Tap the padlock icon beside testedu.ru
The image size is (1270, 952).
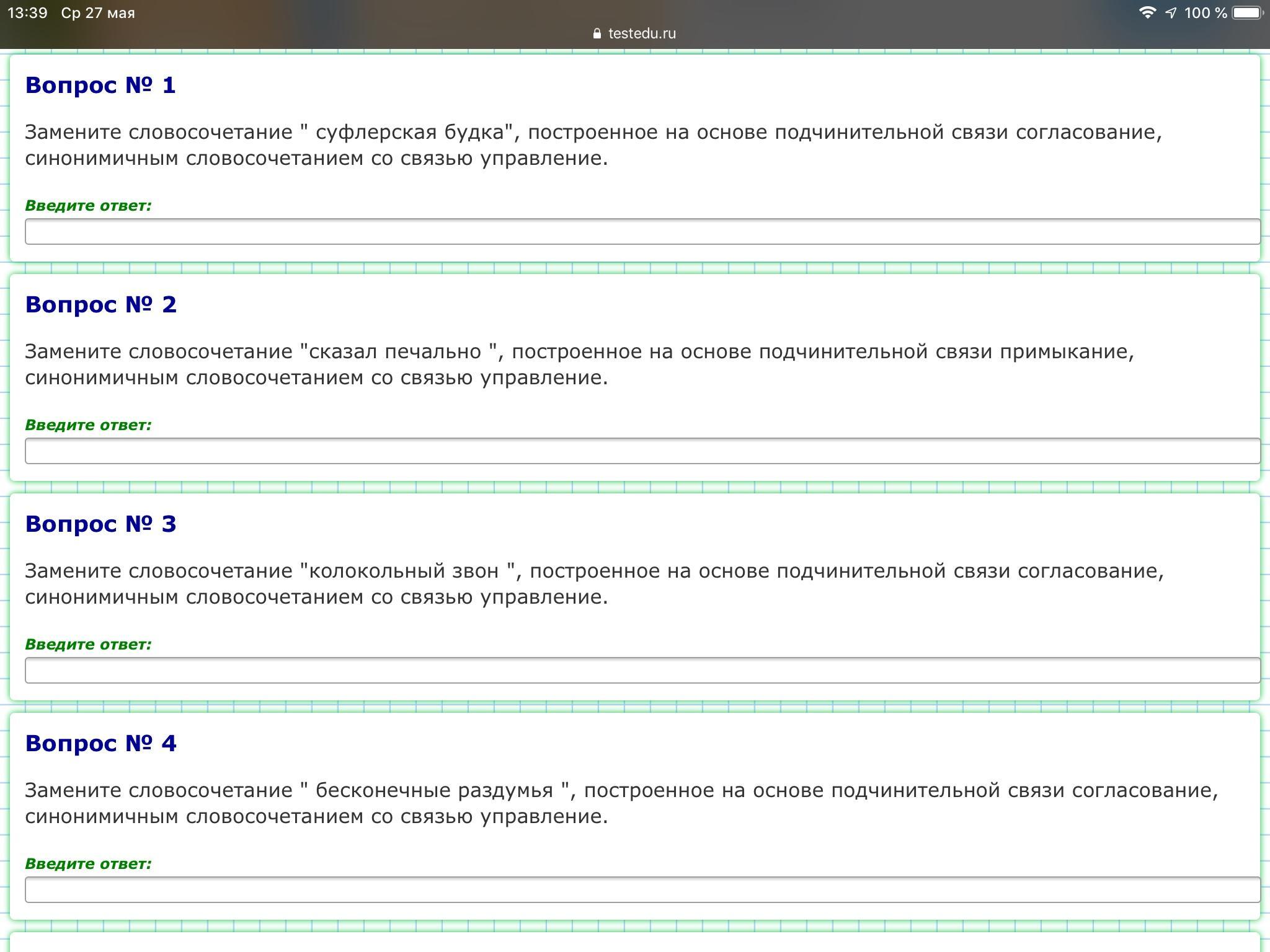click(x=597, y=33)
